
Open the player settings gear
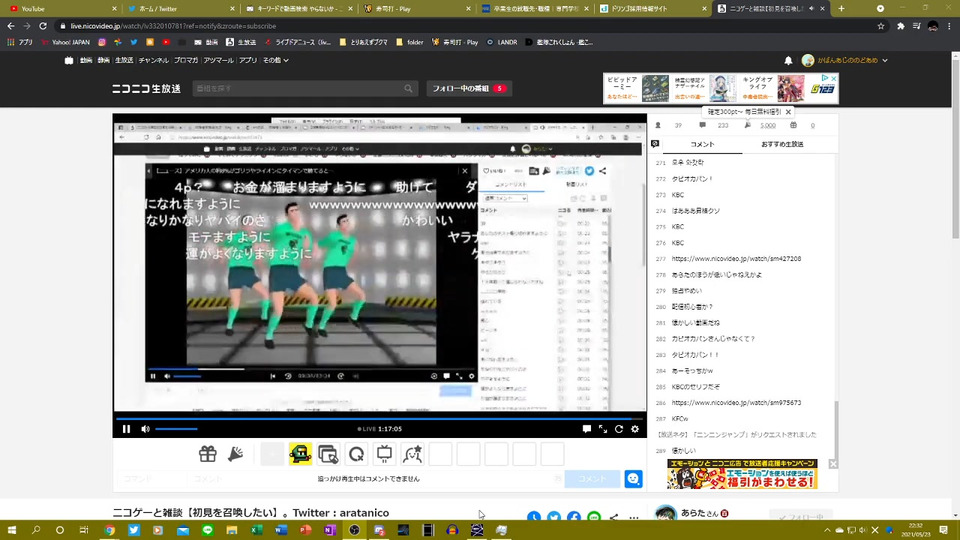point(635,429)
